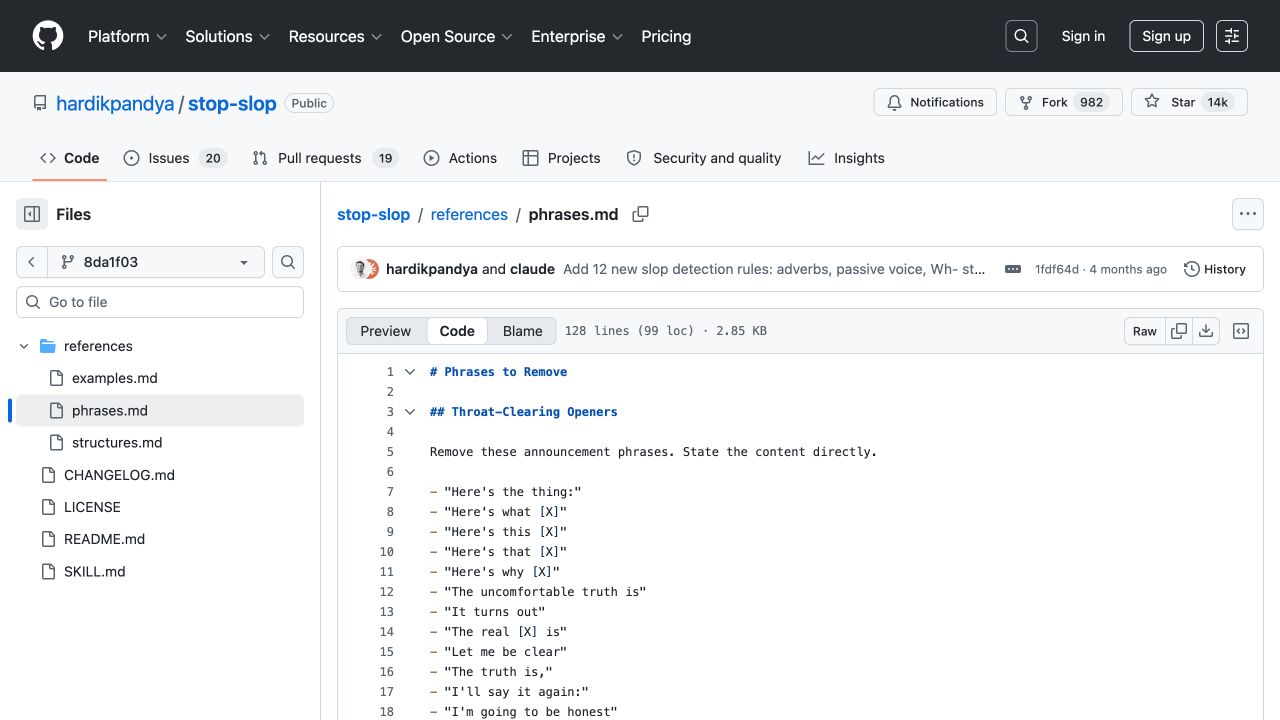Expand the commit message ellipsis
The height and width of the screenshot is (720, 1280).
coord(1013,269)
